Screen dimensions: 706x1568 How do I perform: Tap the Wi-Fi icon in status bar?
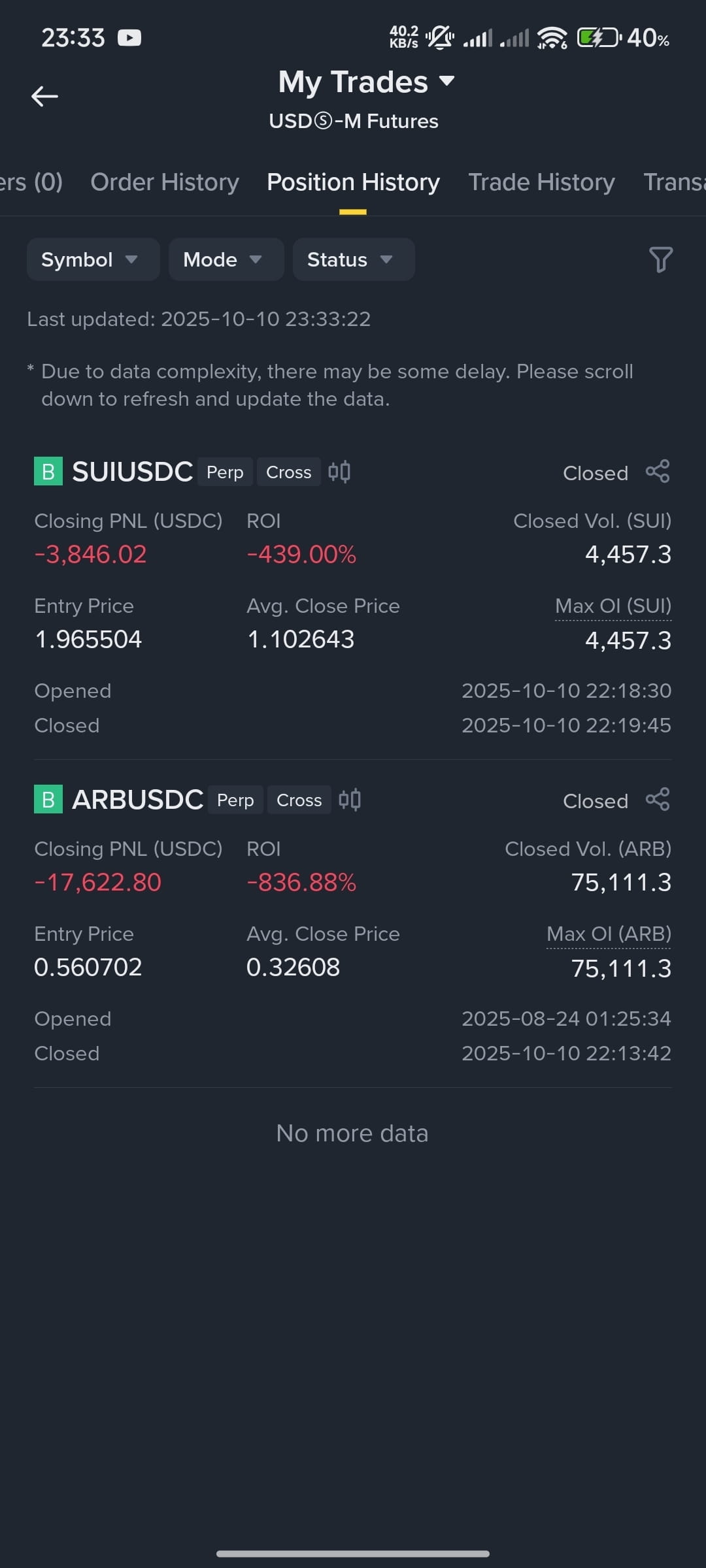(x=552, y=38)
